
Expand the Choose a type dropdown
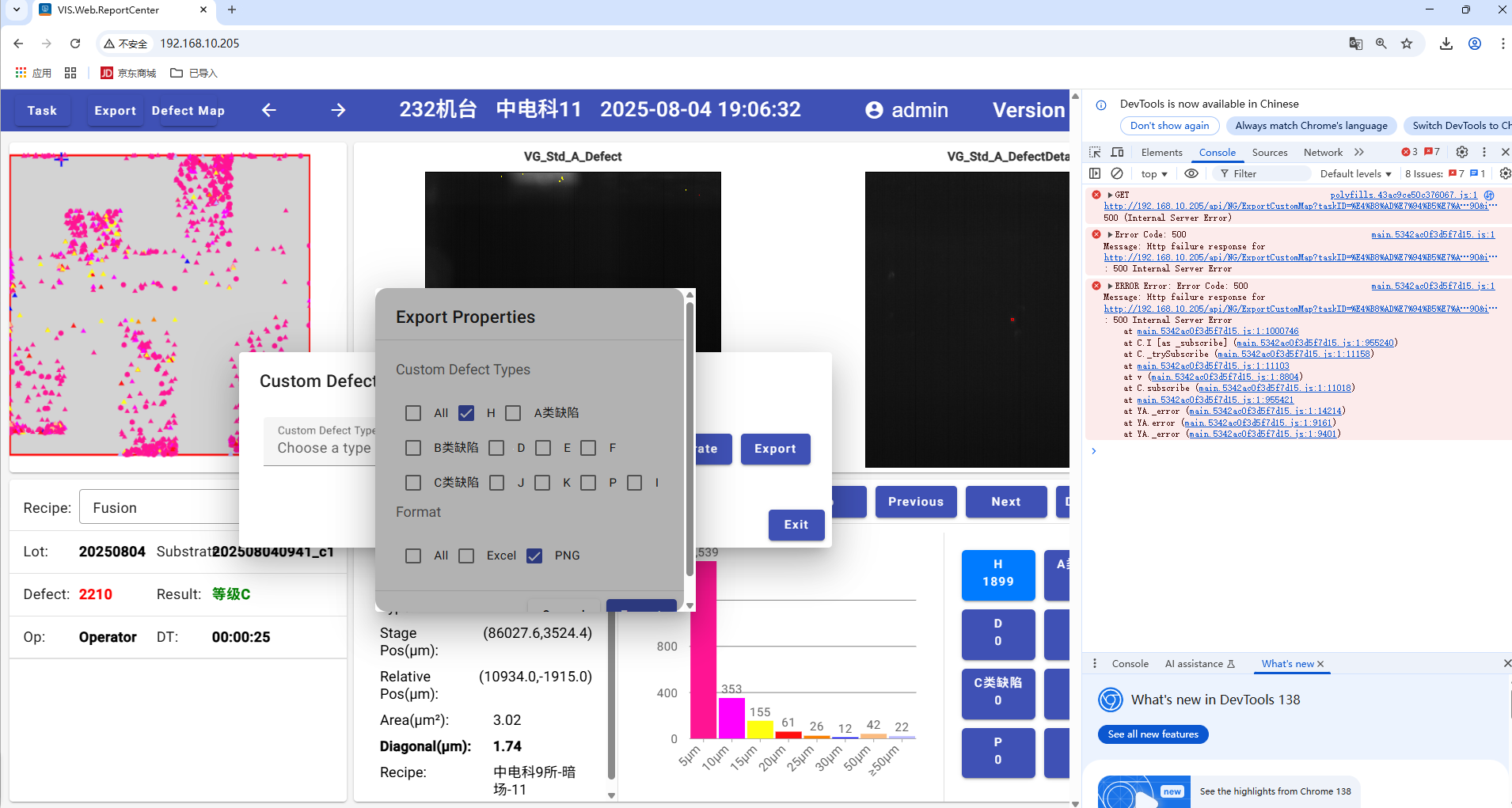(x=325, y=447)
